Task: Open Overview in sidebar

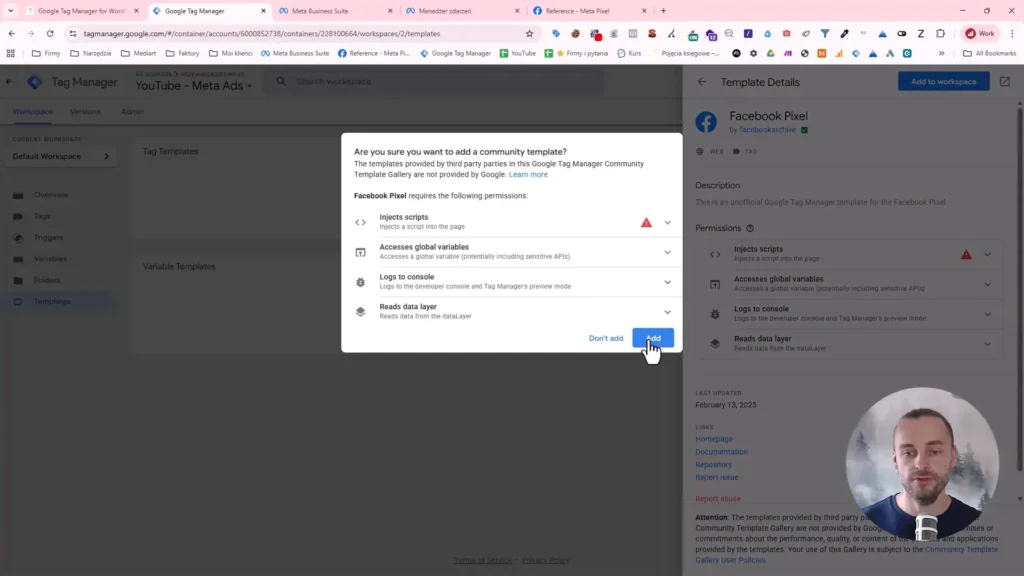Action: 51,195
